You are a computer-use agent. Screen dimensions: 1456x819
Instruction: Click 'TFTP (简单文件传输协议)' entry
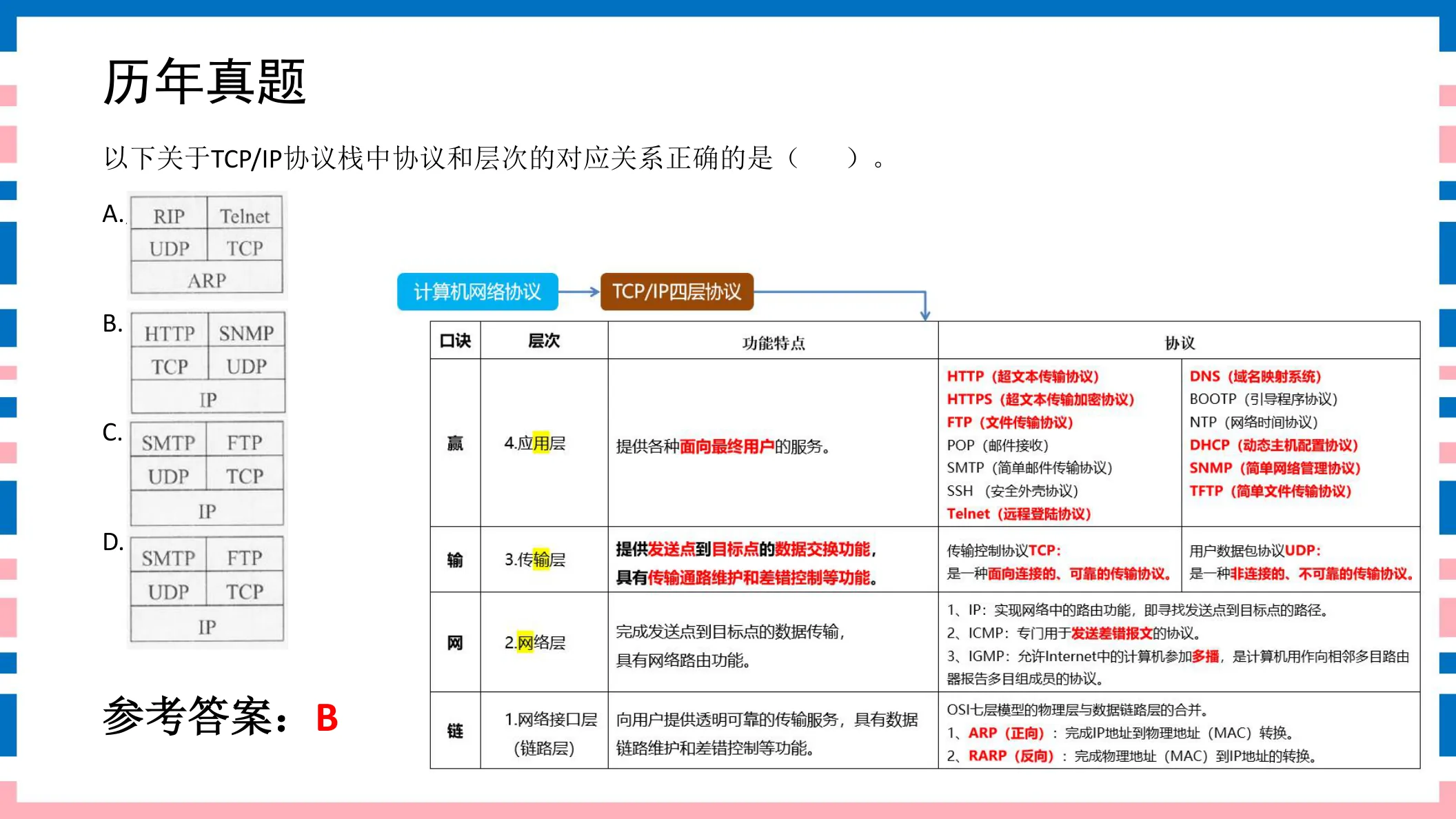(x=1271, y=491)
